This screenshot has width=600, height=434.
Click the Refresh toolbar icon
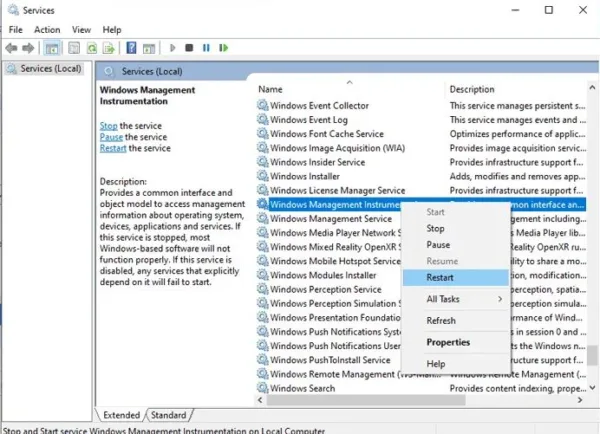pos(92,48)
